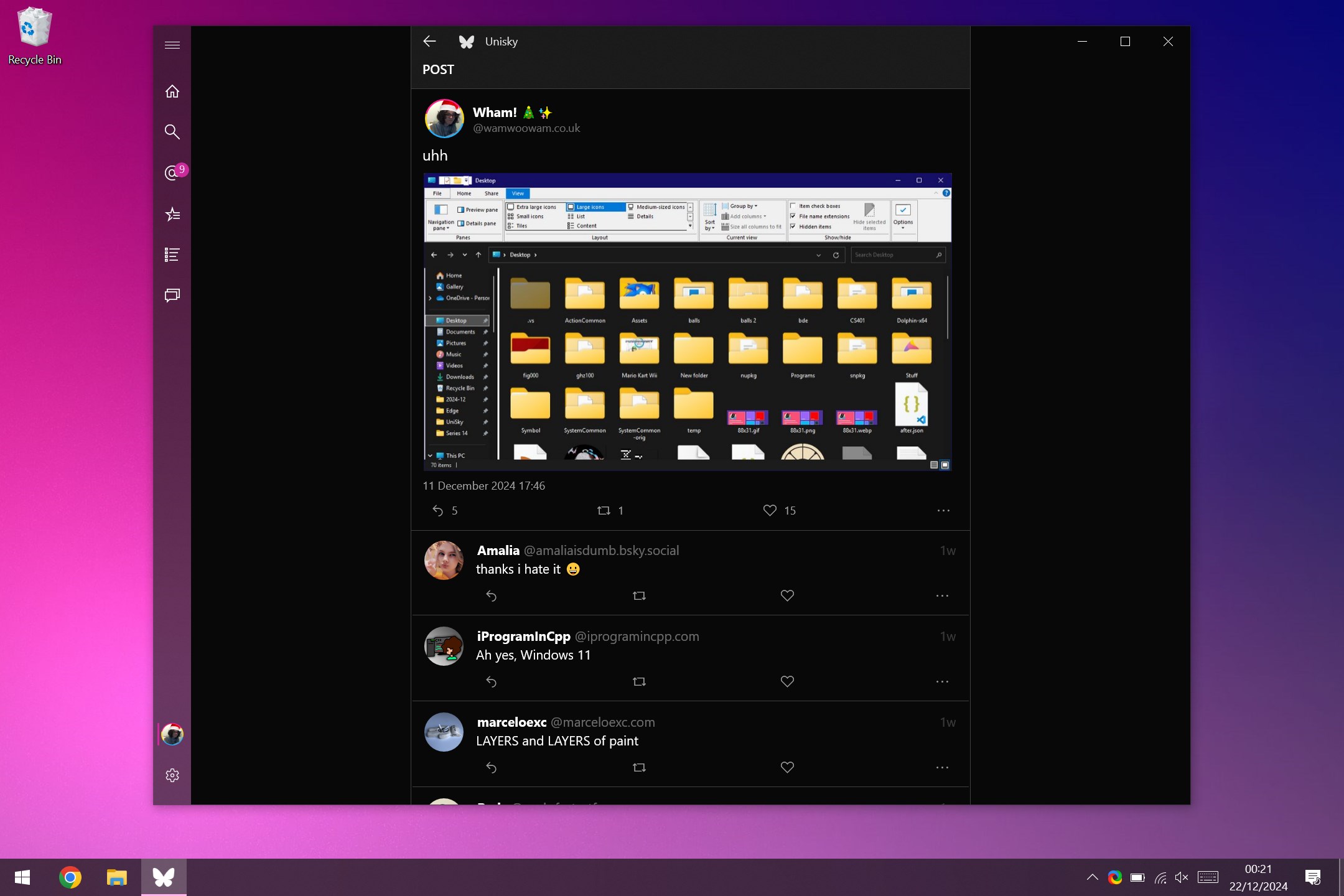The image size is (1344, 896).
Task: Like Amalia's reply
Action: point(786,595)
